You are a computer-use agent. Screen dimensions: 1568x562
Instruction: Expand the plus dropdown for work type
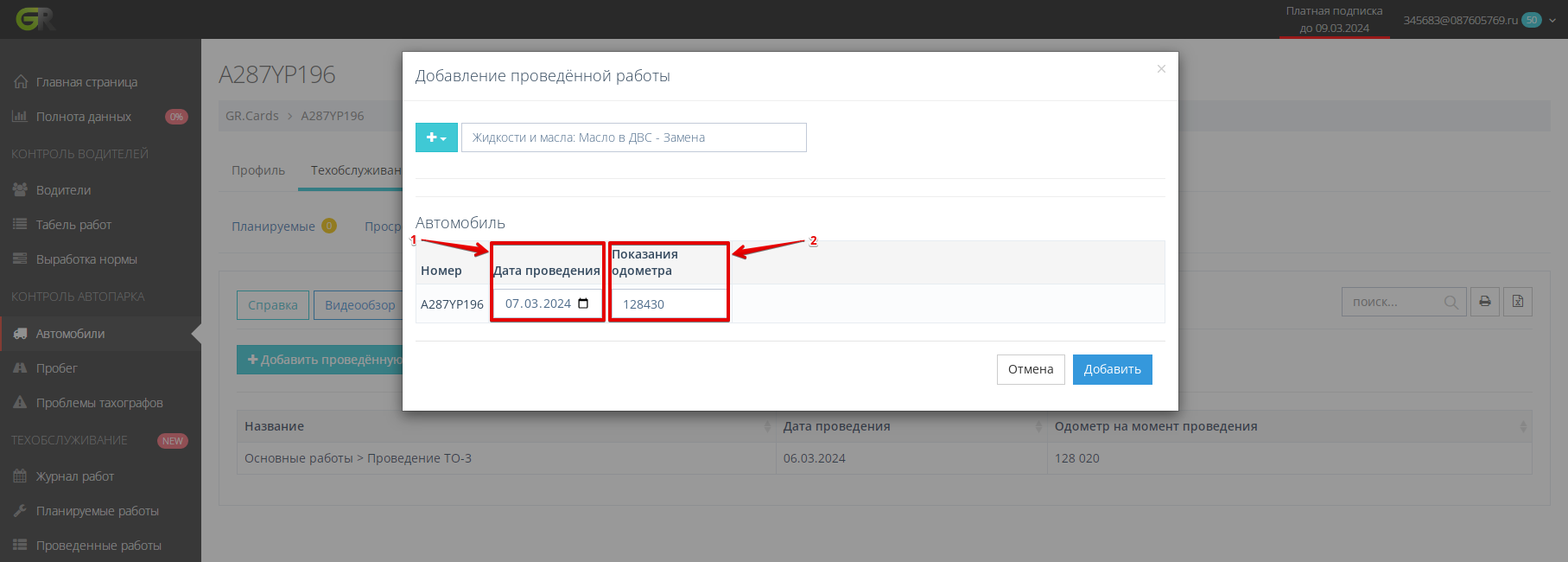pos(436,137)
